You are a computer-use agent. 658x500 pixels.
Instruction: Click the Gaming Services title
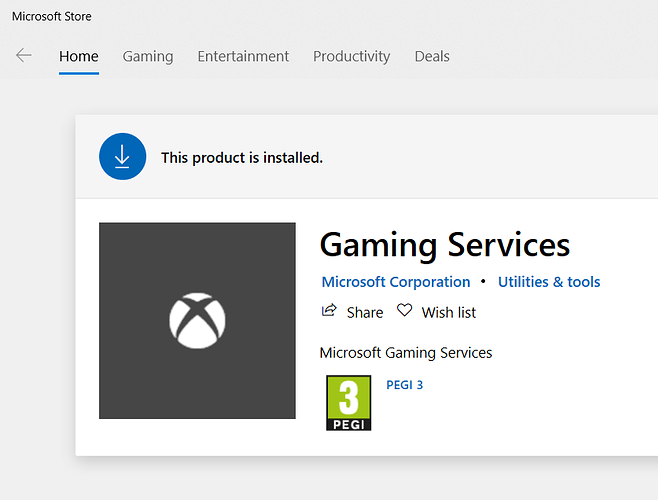445,245
